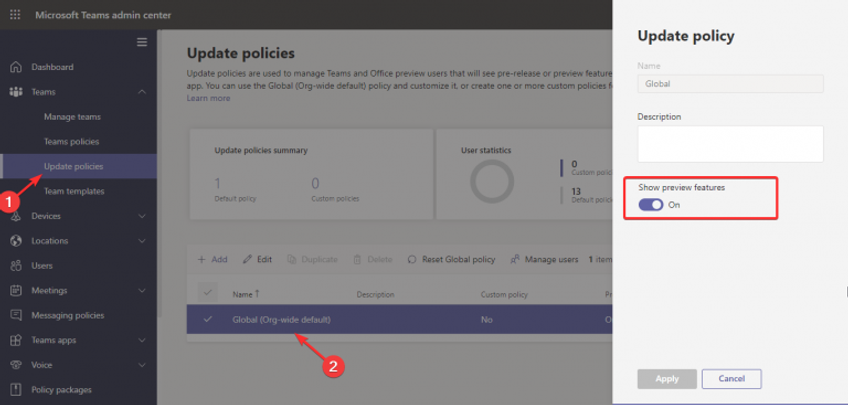
Task: Collapse the navigation with the hamburger icon
Action: pyautogui.click(x=142, y=42)
